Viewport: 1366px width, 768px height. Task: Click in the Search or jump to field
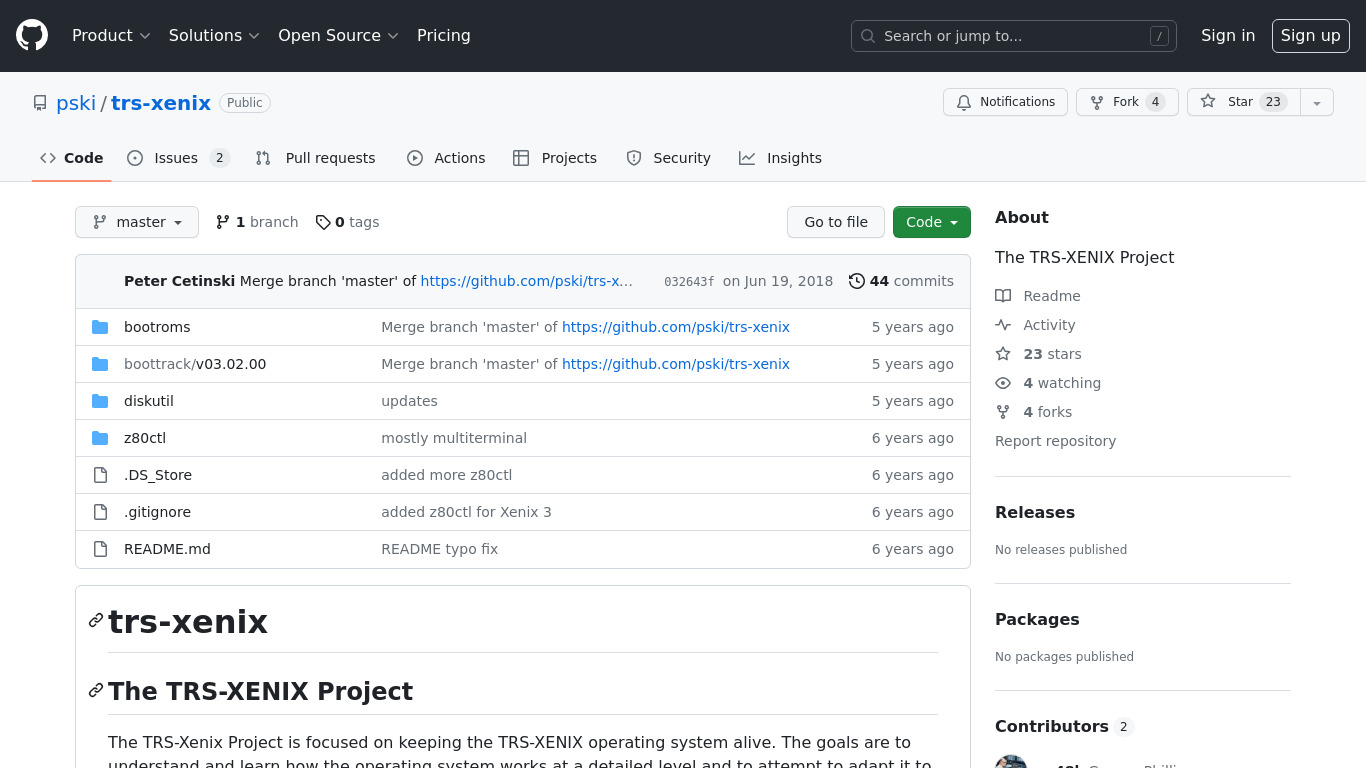pos(1014,36)
